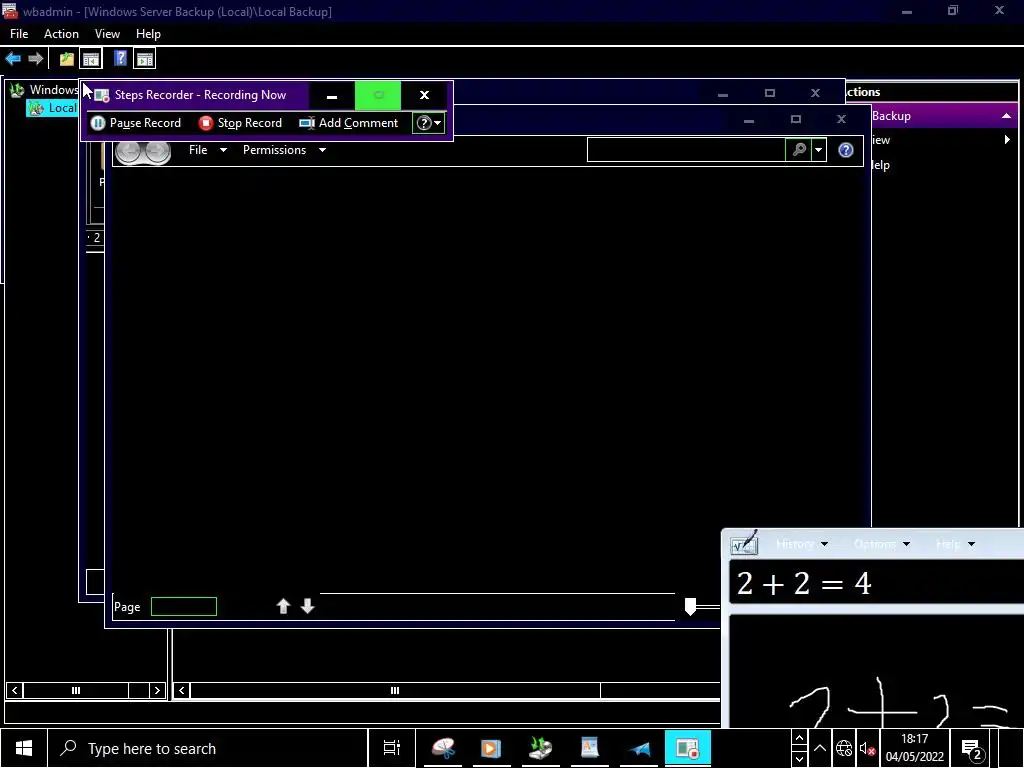The image size is (1024, 768).
Task: Click the Math Input Panel app icon
Action: tap(744, 543)
